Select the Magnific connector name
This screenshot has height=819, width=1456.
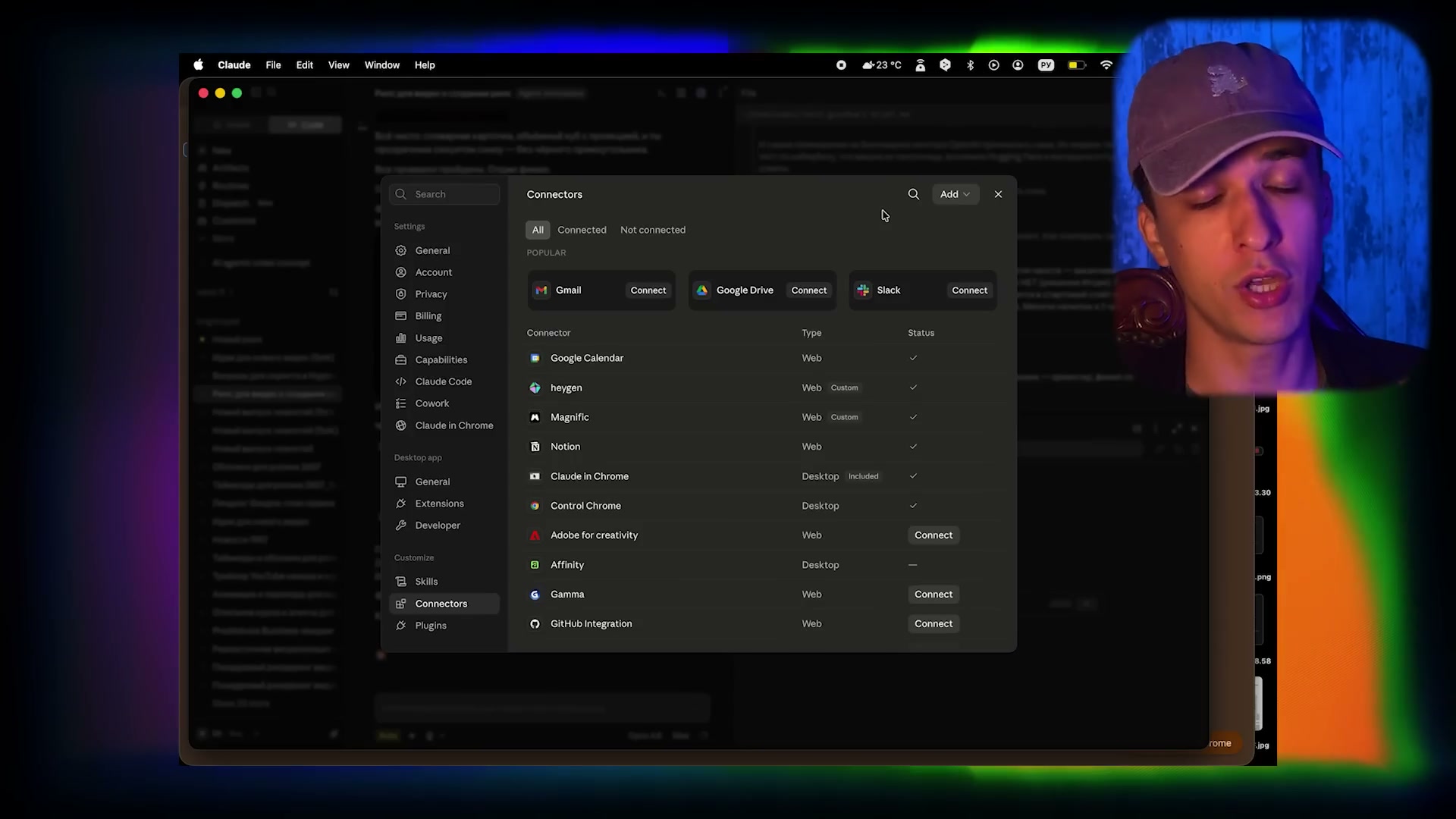[570, 417]
